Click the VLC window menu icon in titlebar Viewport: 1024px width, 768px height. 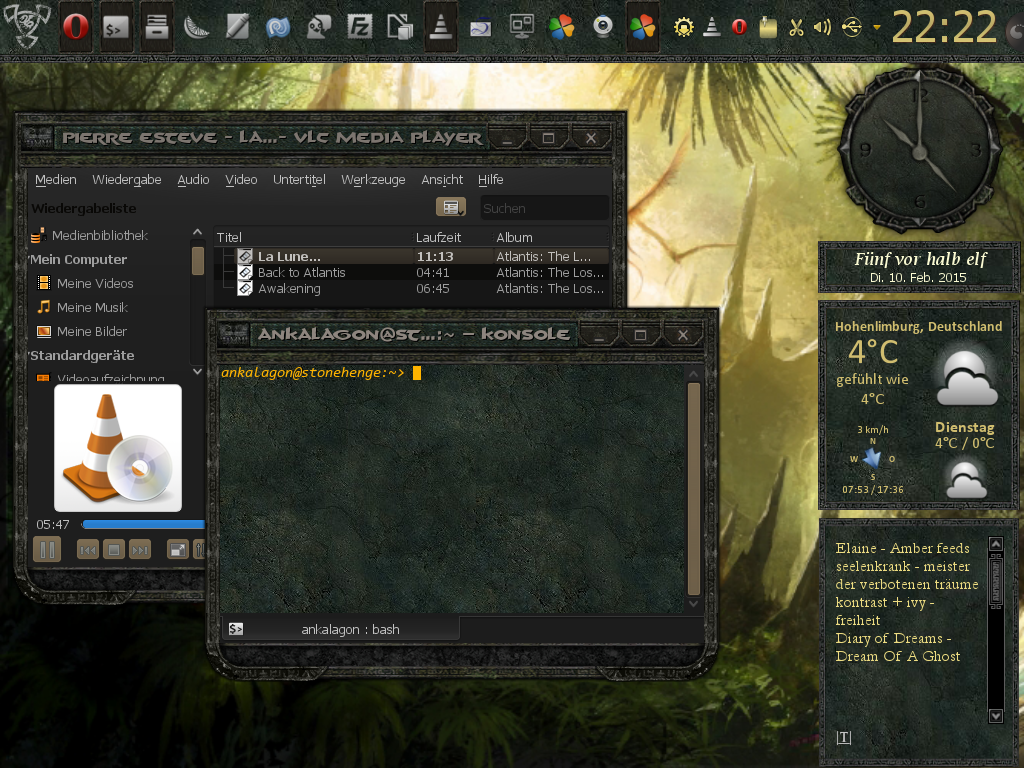pyautogui.click(x=37, y=138)
